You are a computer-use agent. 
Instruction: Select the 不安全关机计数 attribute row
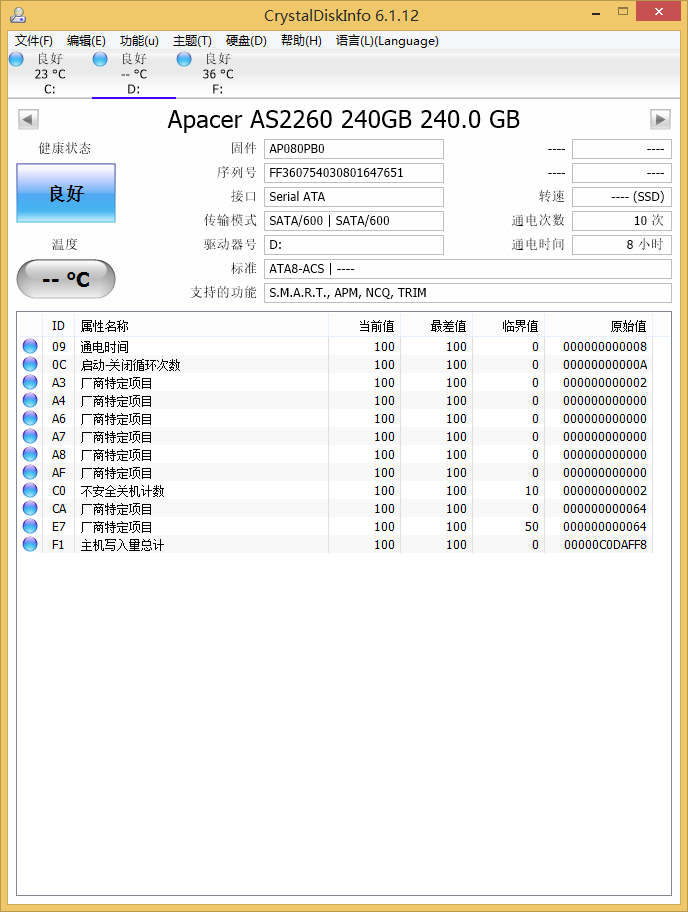335,491
